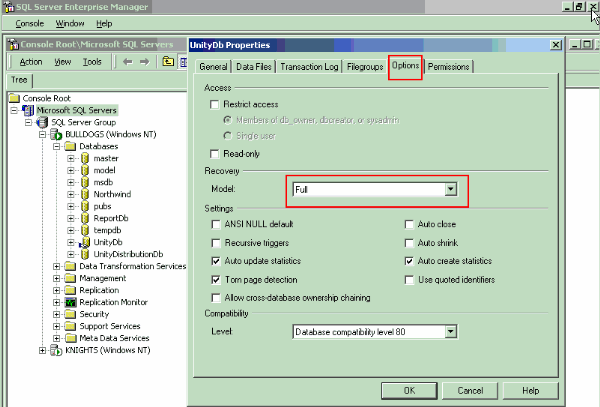Click the UnityDistributionDb database icon

[x=85, y=254]
